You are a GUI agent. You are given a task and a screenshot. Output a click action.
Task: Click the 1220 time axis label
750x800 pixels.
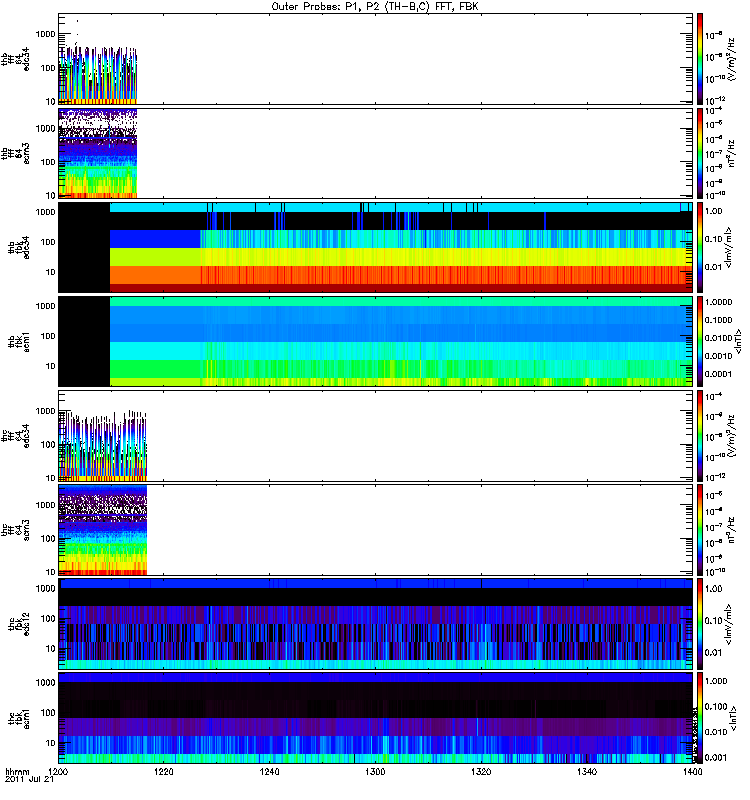pos(164,771)
